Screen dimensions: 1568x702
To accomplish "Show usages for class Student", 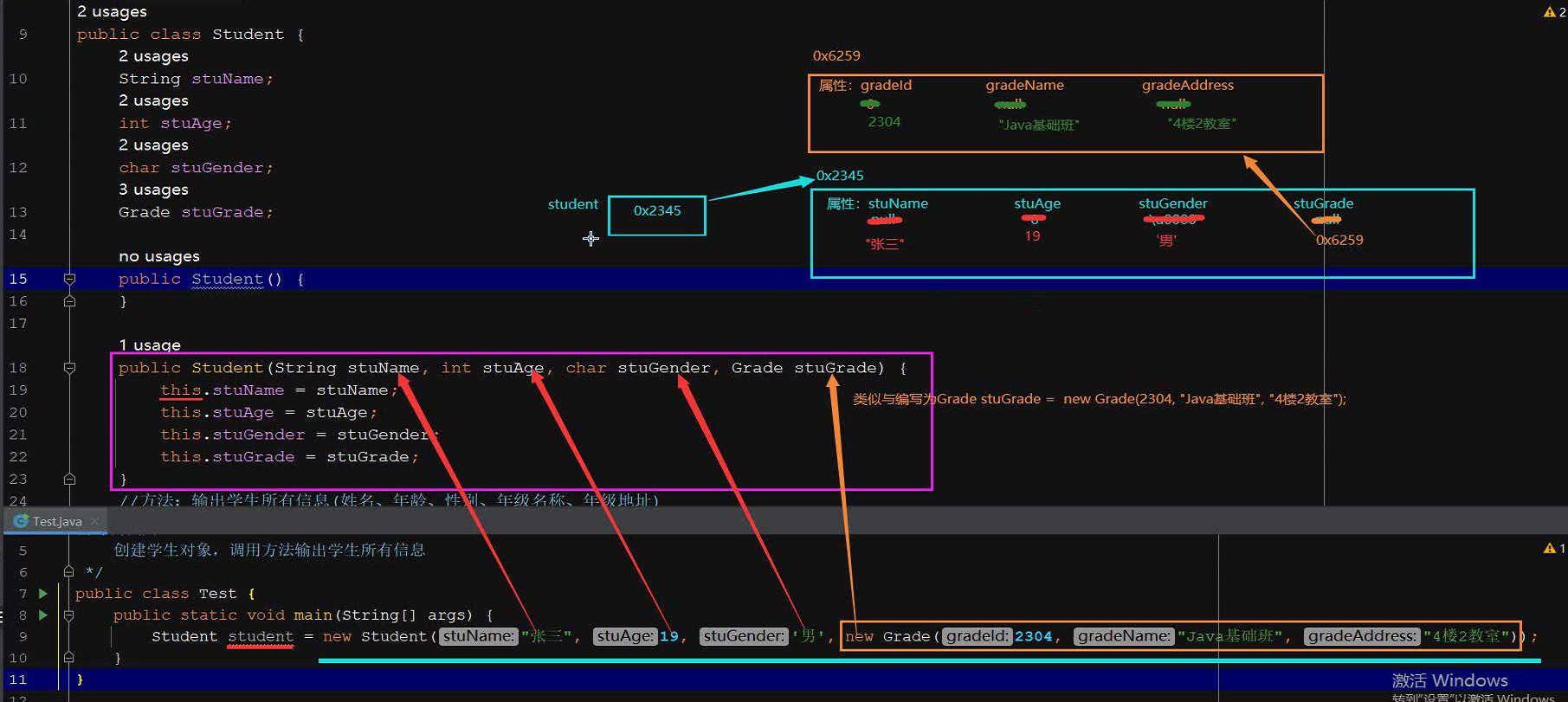I will point(112,12).
